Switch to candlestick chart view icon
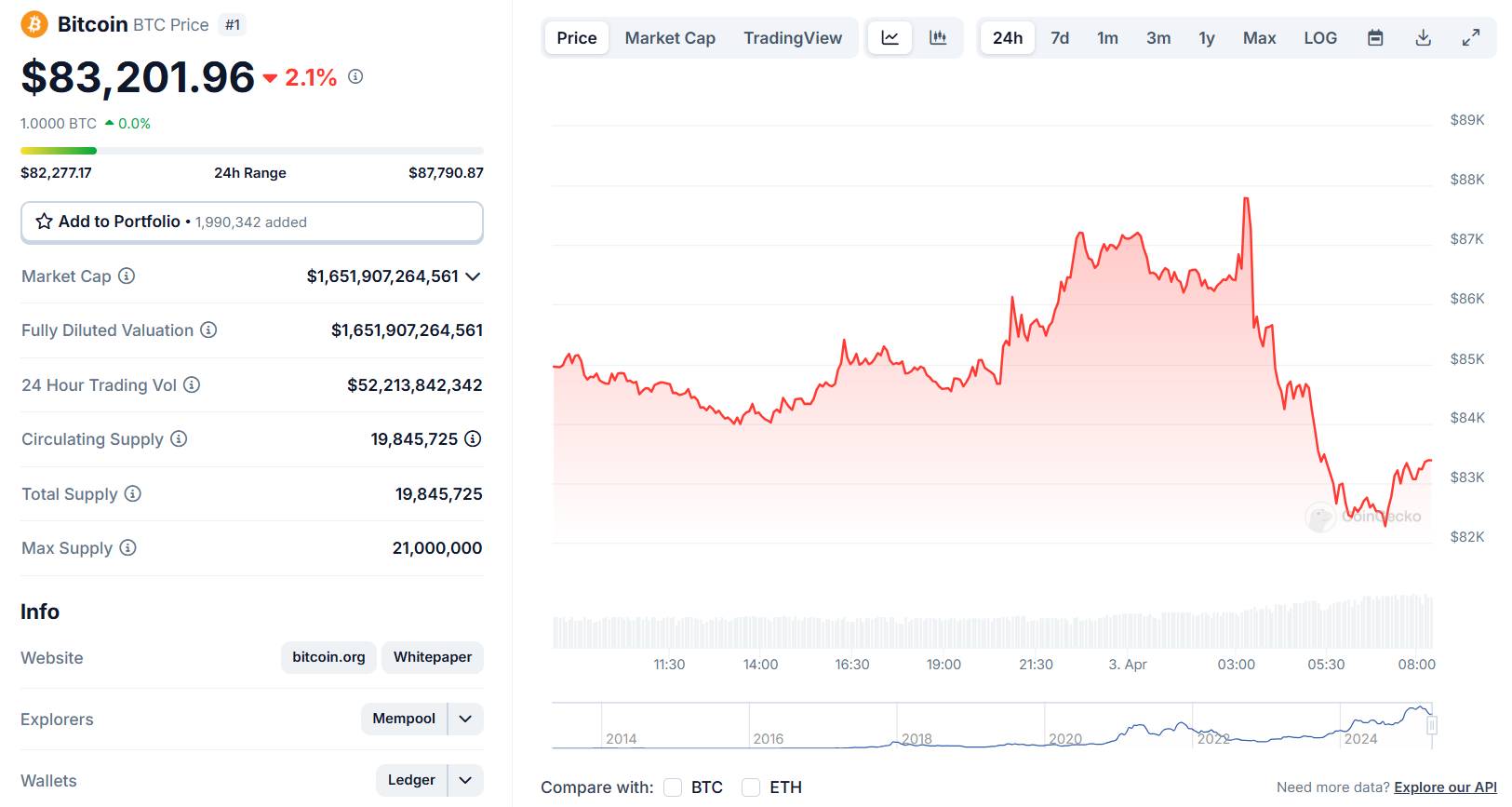The width and height of the screenshot is (1512, 807). point(938,38)
